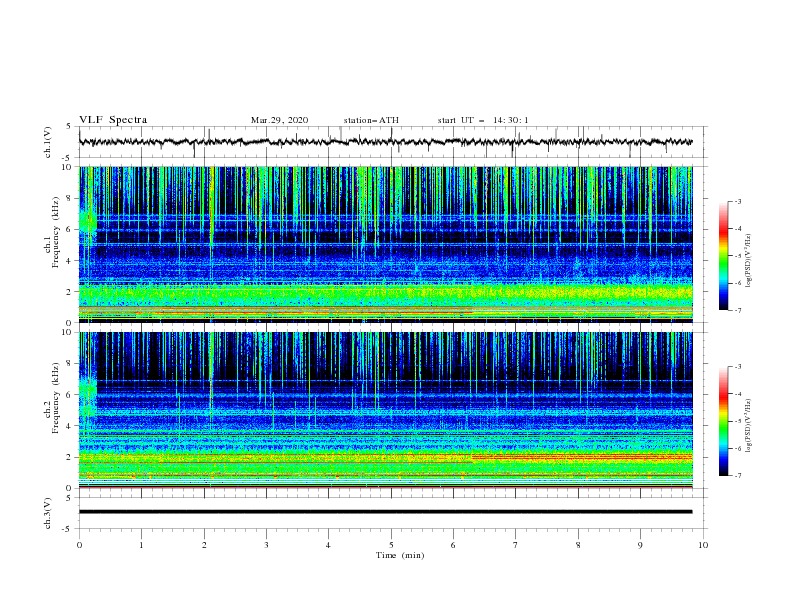Click the 'ch.1(V)' waveform axis label
Image resolution: width=792 pixels, height=612 pixels.
pos(48,142)
